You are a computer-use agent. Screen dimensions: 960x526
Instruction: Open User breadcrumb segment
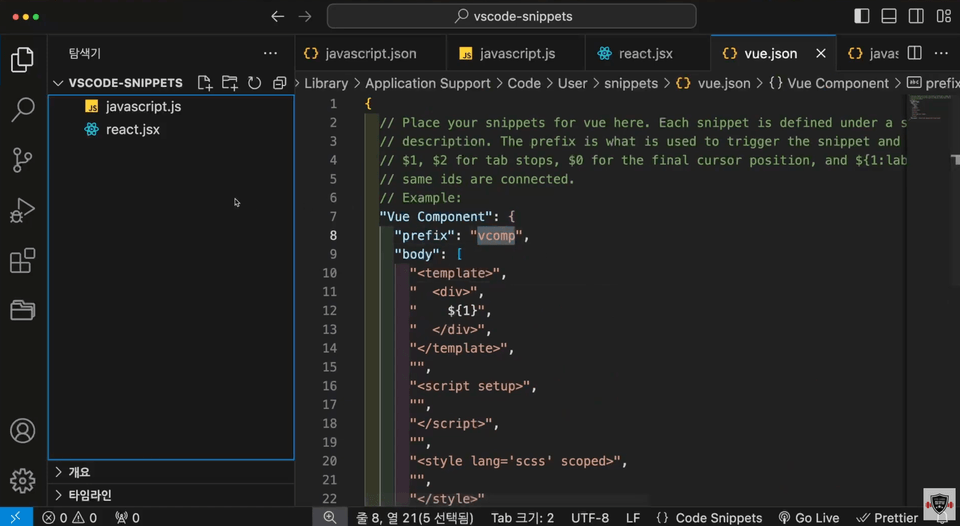pyautogui.click(x=572, y=83)
